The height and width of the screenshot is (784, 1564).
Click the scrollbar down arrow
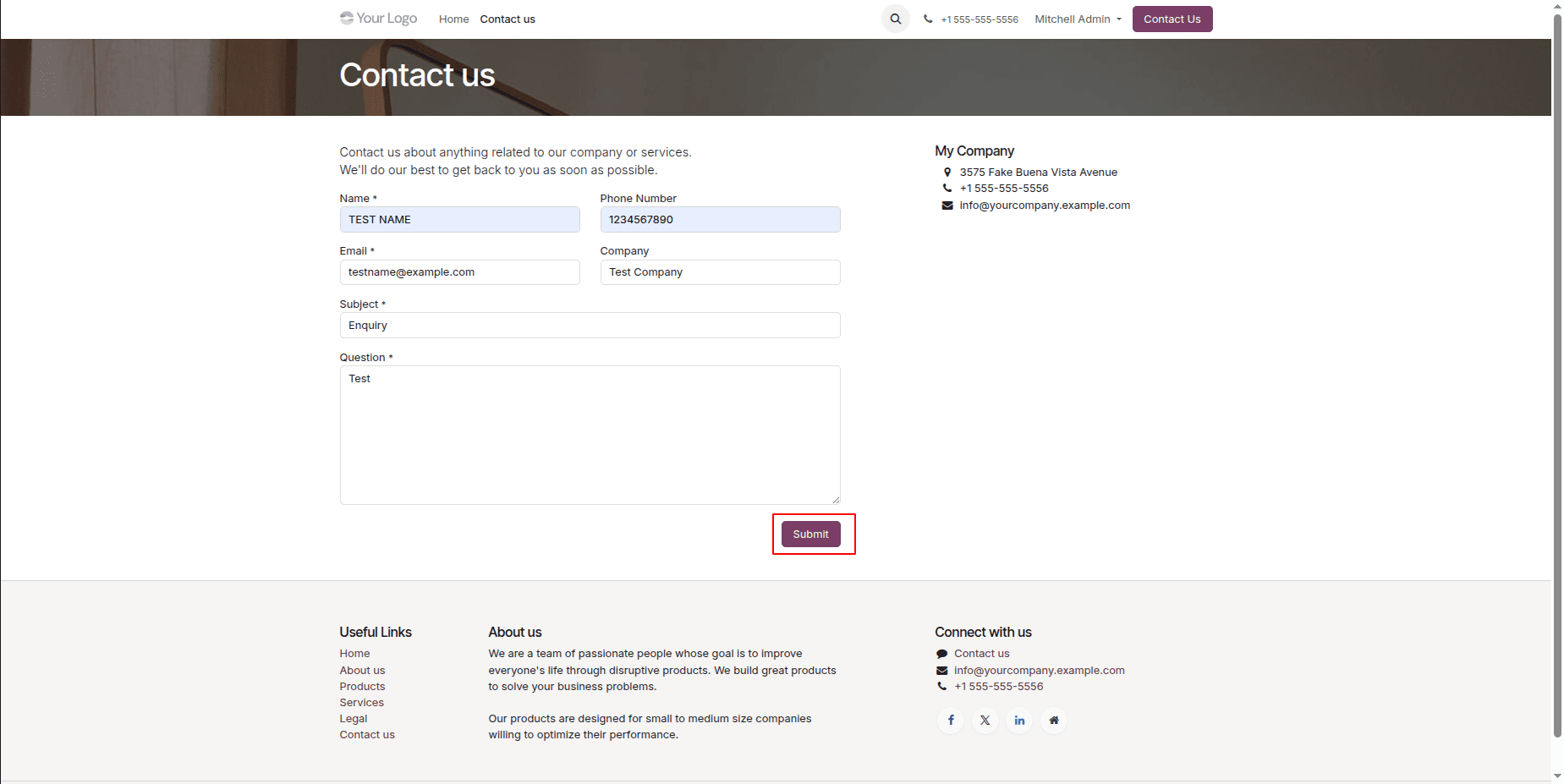pos(1557,776)
